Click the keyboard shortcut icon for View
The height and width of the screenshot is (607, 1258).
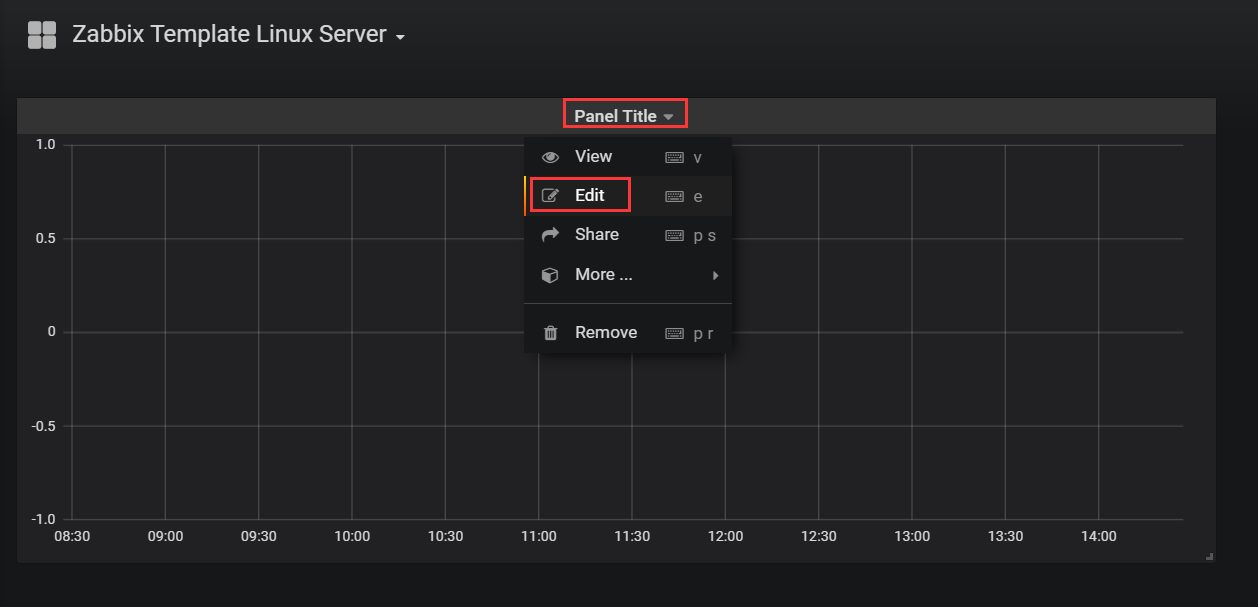(x=675, y=158)
